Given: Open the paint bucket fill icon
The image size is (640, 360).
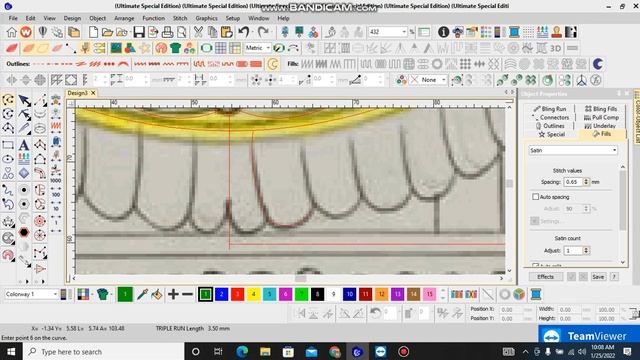Looking at the screenshot, I should pyautogui.click(x=157, y=294).
